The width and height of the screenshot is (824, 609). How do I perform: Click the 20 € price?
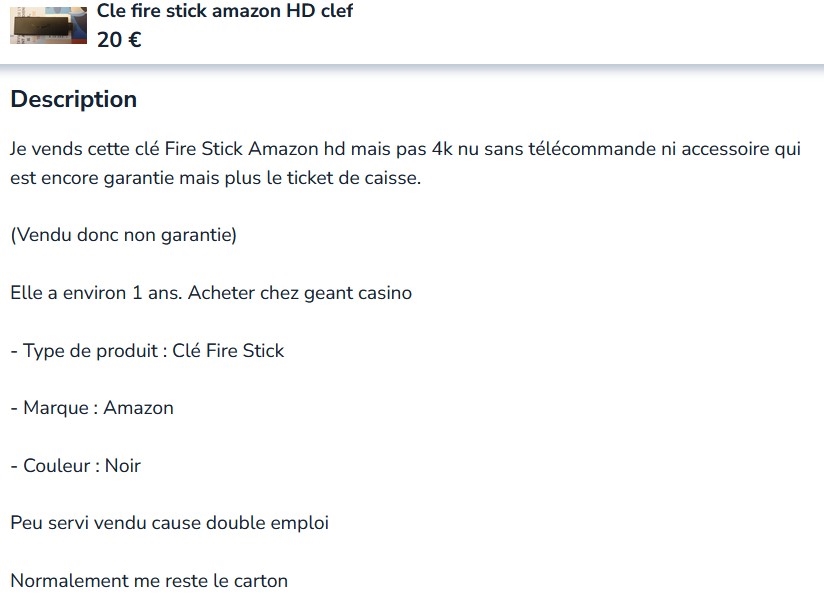tap(119, 40)
